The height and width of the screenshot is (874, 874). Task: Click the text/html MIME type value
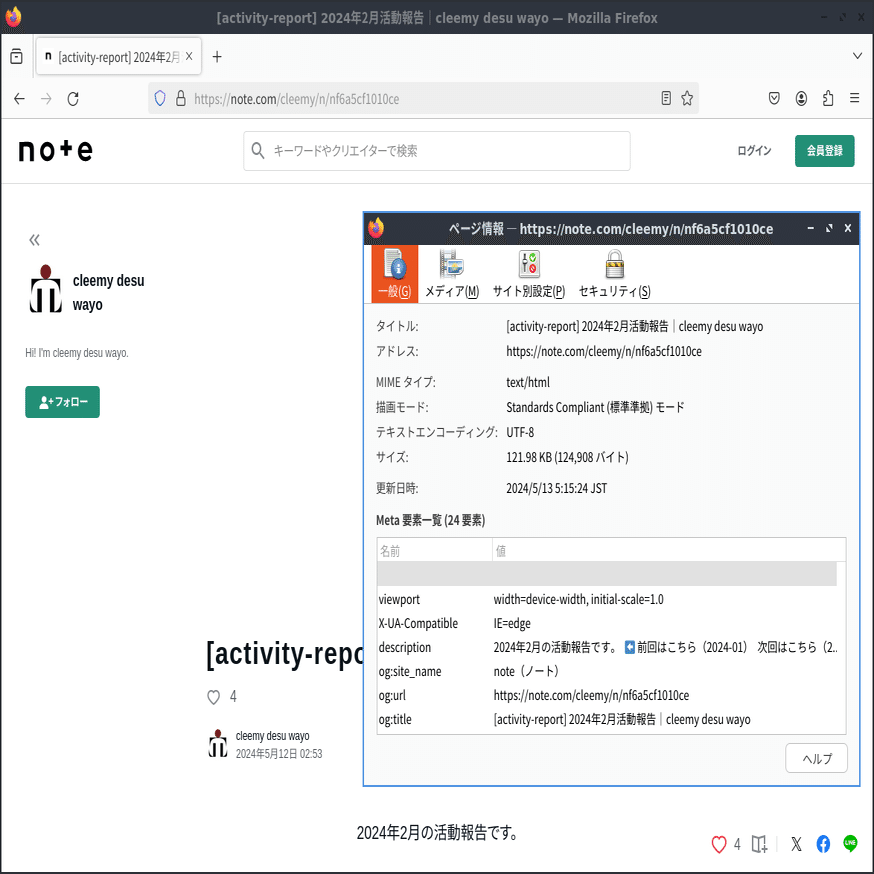click(x=528, y=382)
